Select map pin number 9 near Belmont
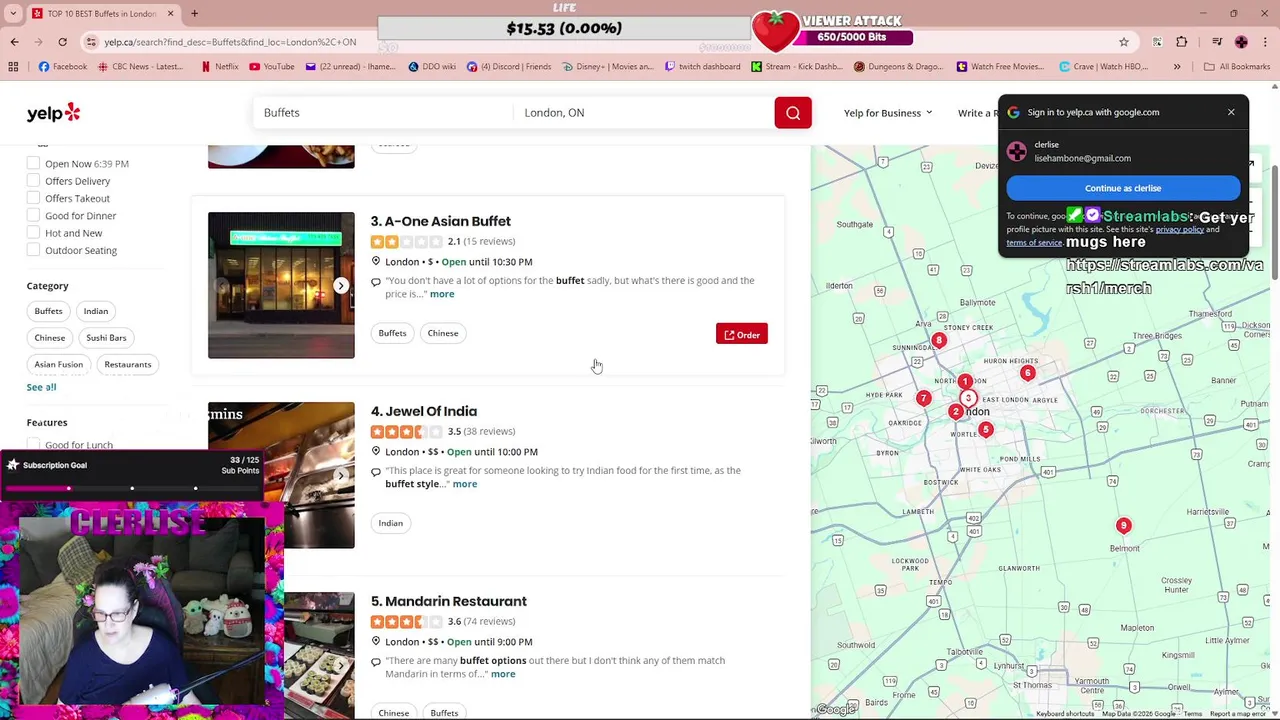The width and height of the screenshot is (1280, 720). point(1123,526)
